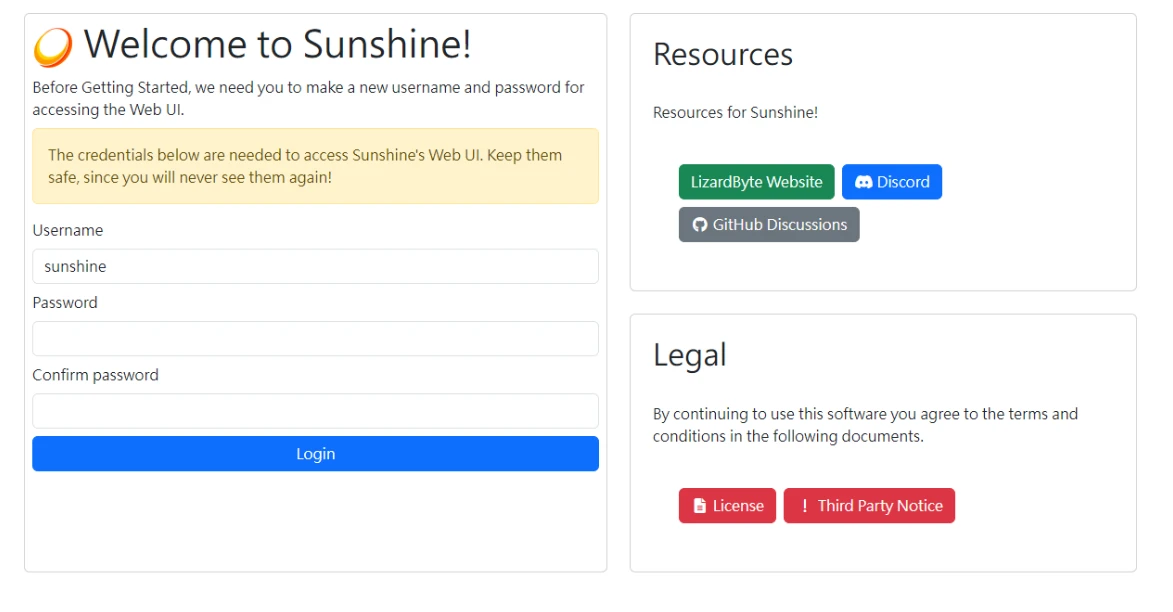Viewport: 1173px width, 612px height.
Task: Click the GitHub octocat icon
Action: 700,225
